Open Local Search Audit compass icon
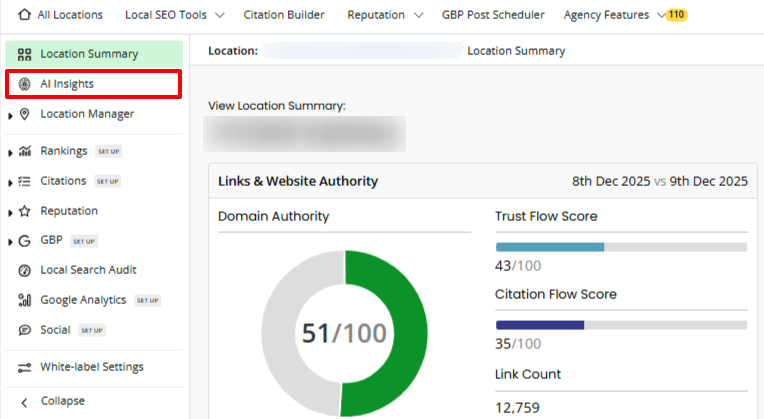Image resolution: width=764 pixels, height=419 pixels. click(25, 270)
